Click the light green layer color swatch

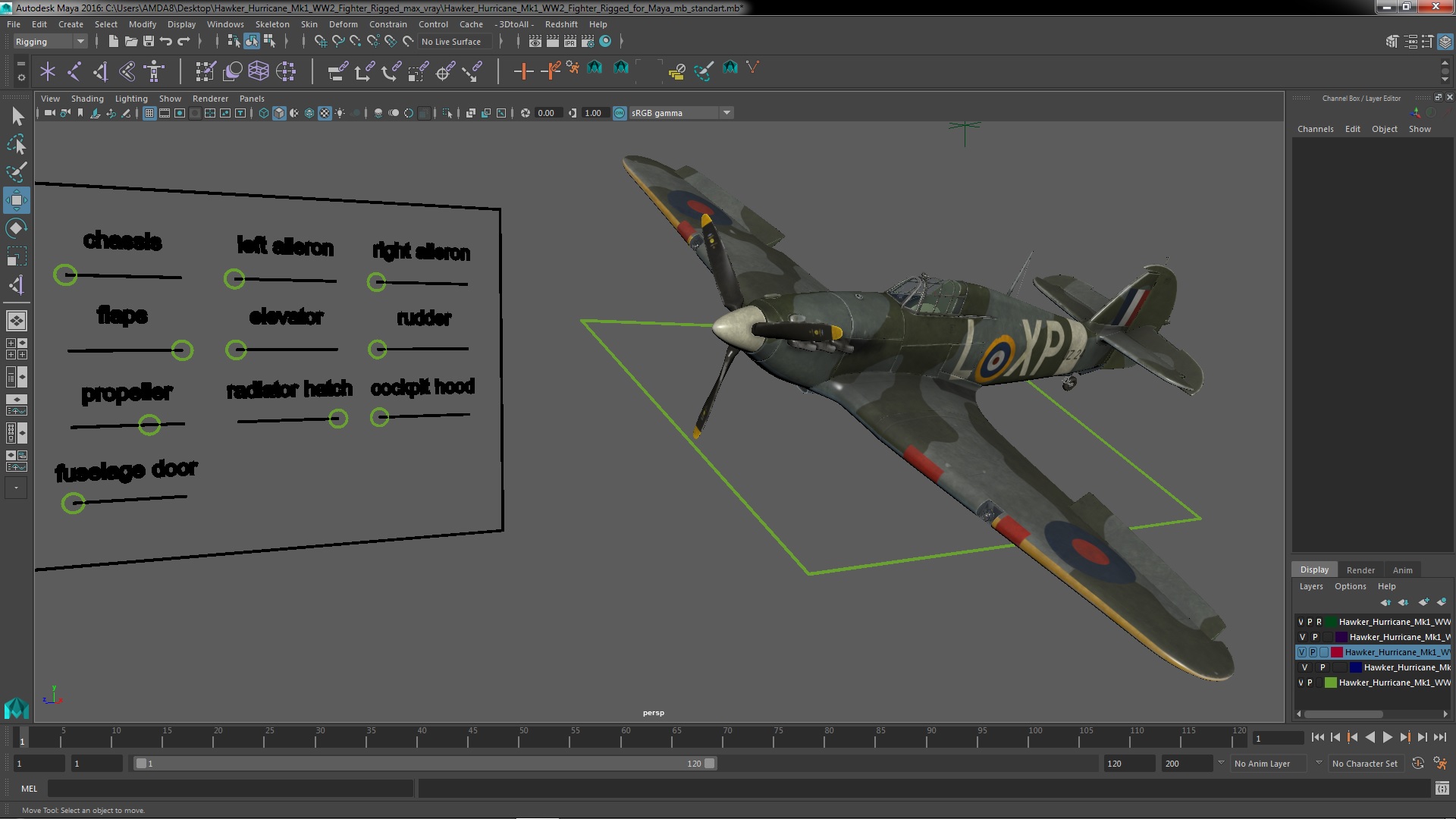click(1331, 682)
